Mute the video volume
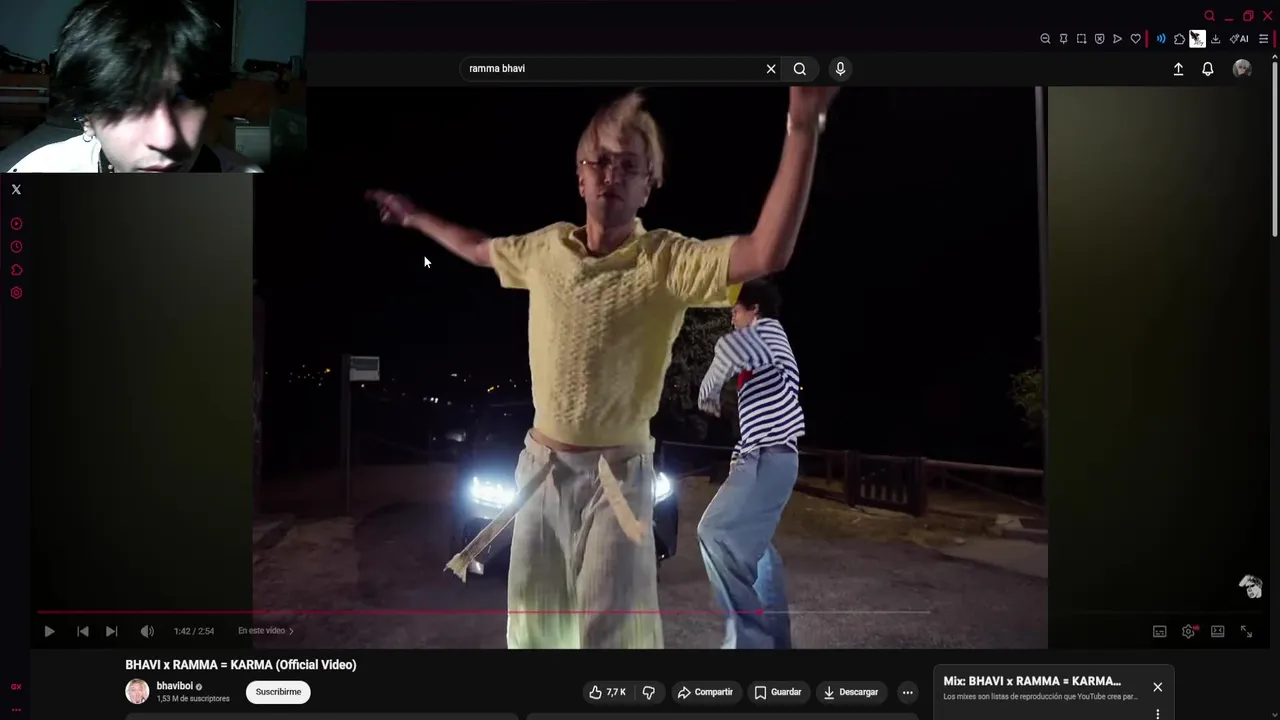Screen dimensions: 1280x720 pyautogui.click(x=147, y=631)
